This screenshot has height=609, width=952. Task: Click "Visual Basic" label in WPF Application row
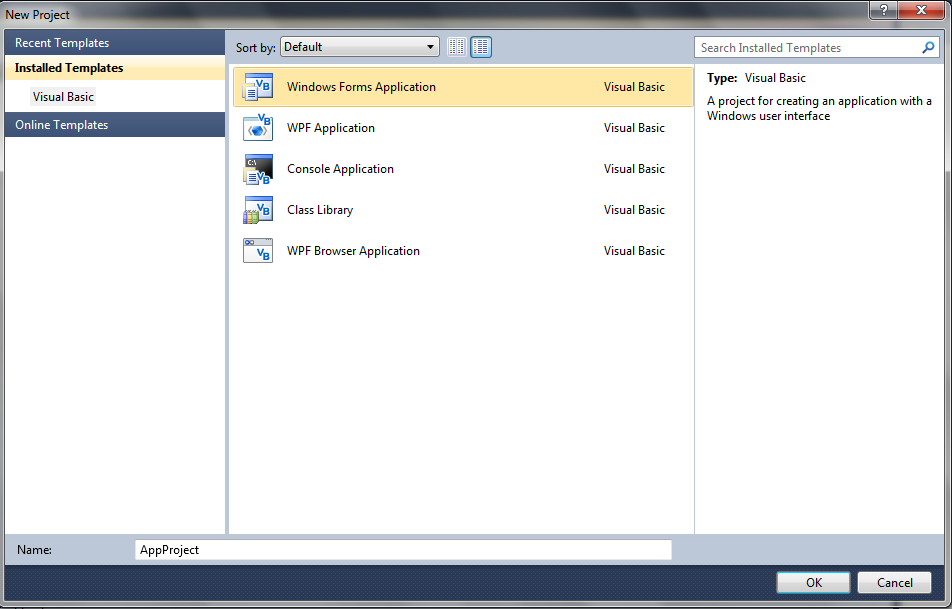(x=634, y=128)
